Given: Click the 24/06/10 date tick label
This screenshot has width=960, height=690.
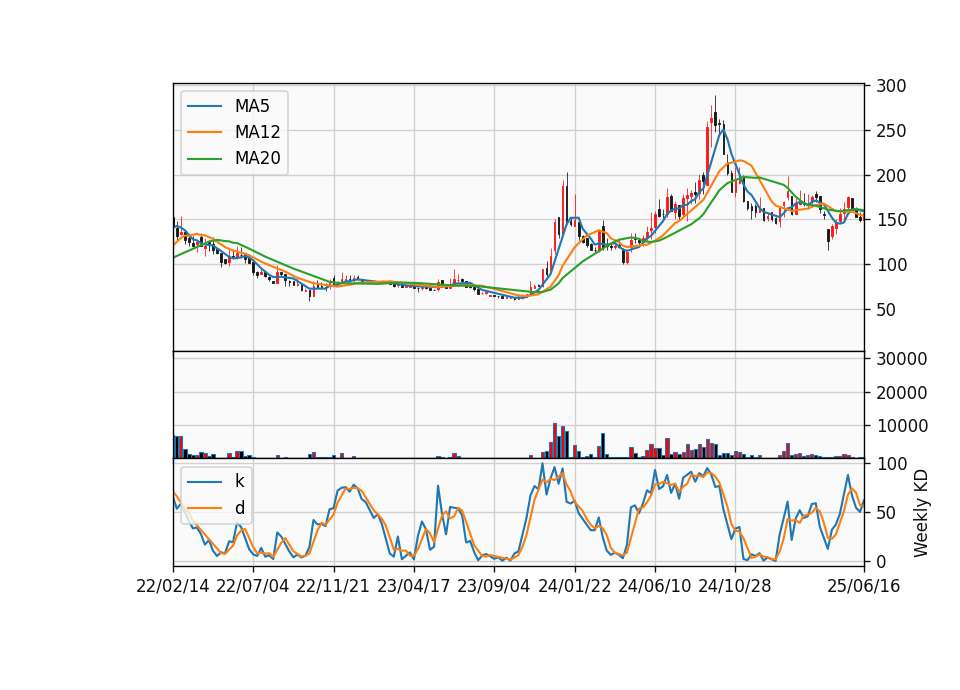Looking at the screenshot, I should [x=654, y=586].
